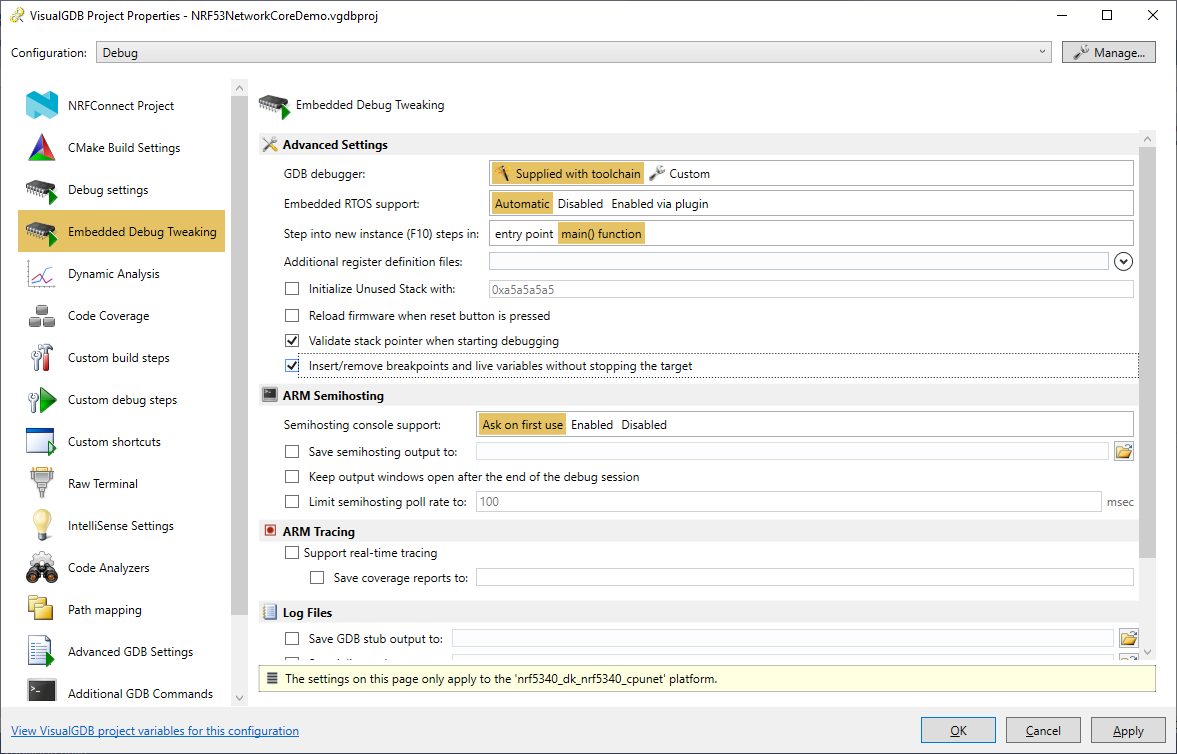Enable Initialize Unused Stack checkbox

click(x=292, y=289)
